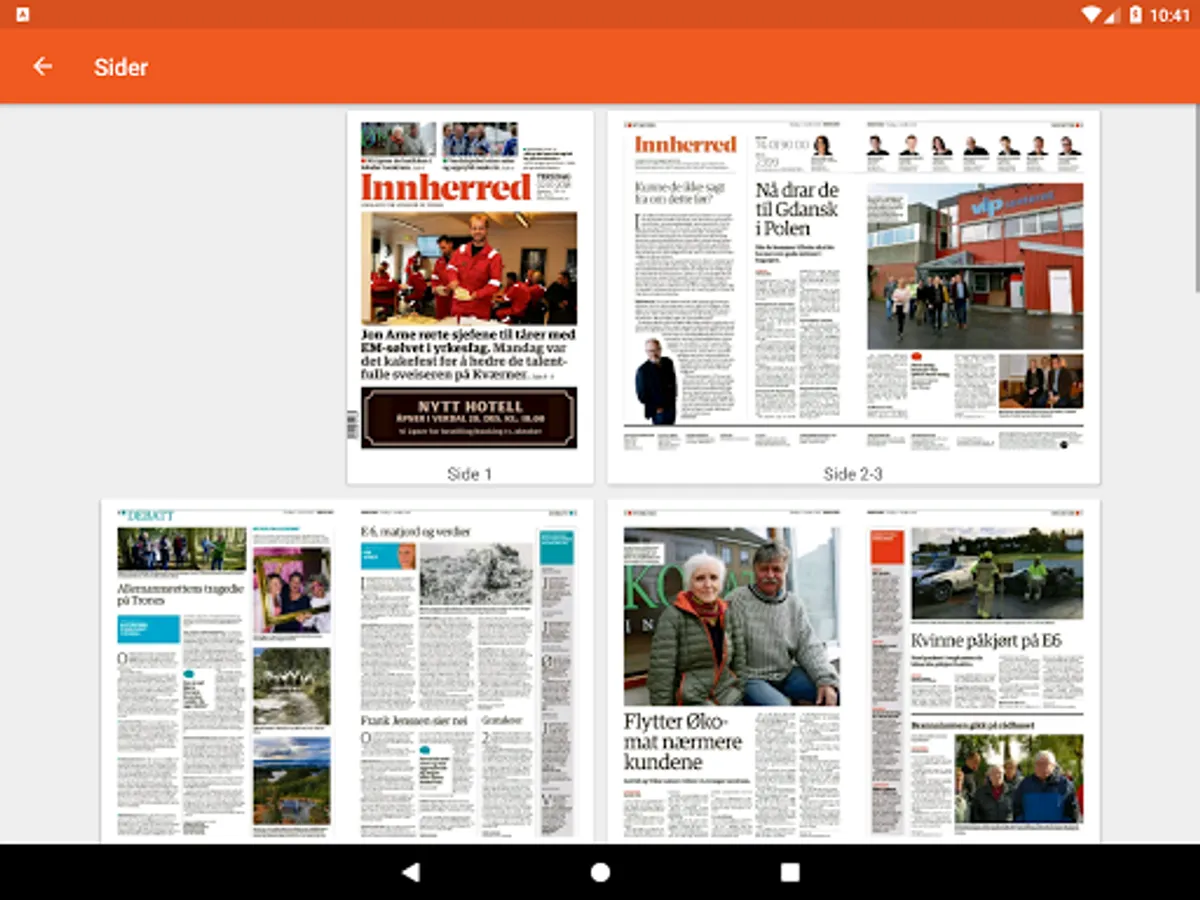Open the Debatt spread thumbnail

click(347, 671)
